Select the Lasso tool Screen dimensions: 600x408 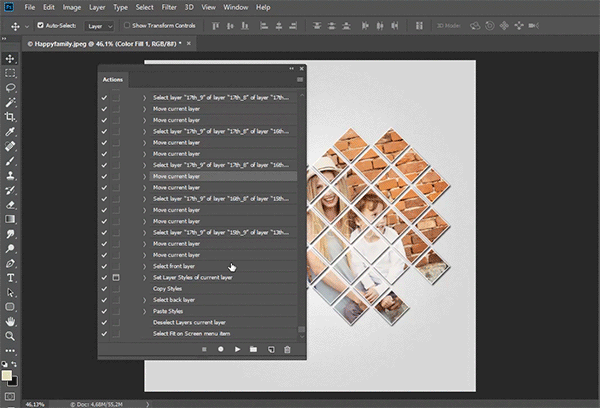point(10,88)
